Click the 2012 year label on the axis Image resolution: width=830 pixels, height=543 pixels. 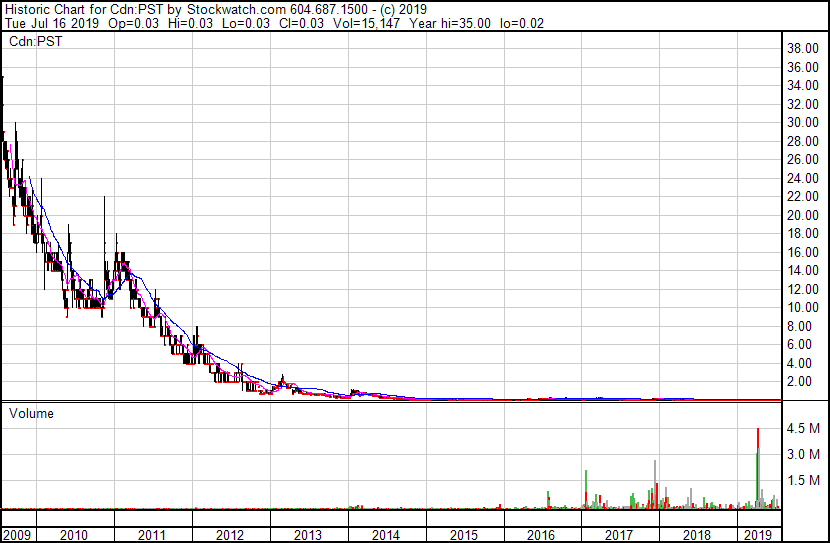click(x=230, y=535)
